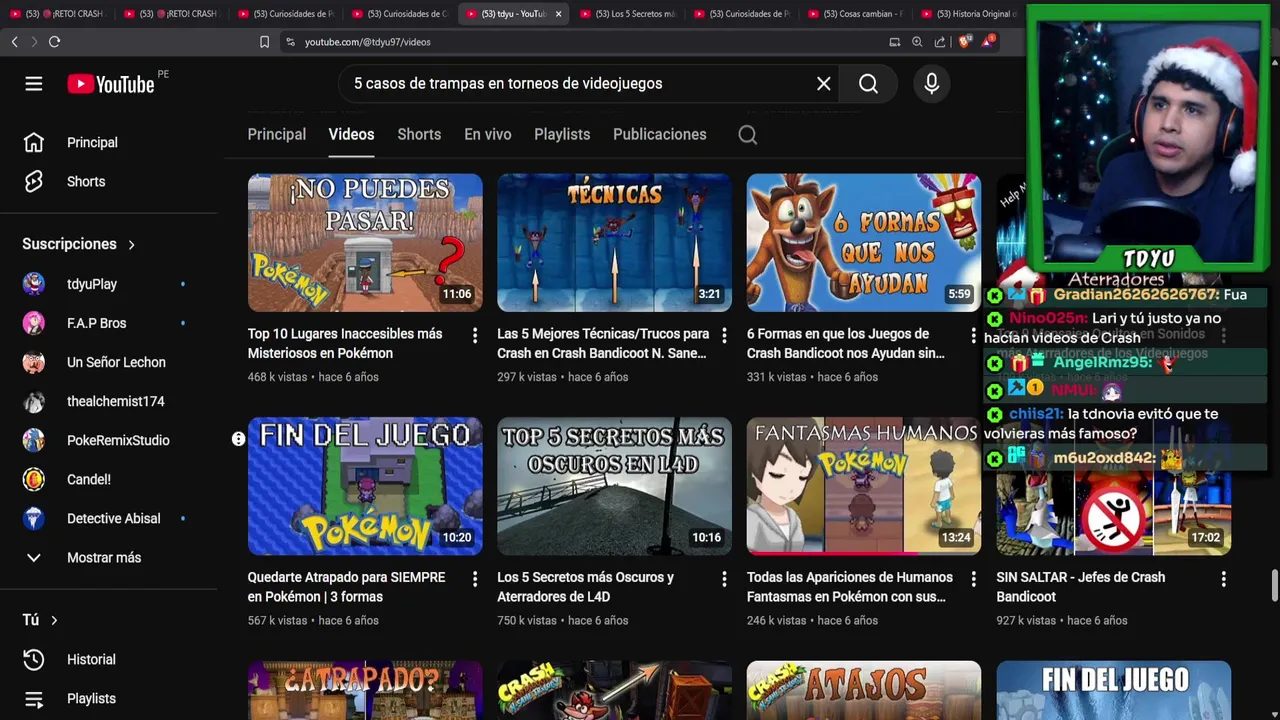Click the magnifier search button
The image size is (1280, 720).
(868, 84)
